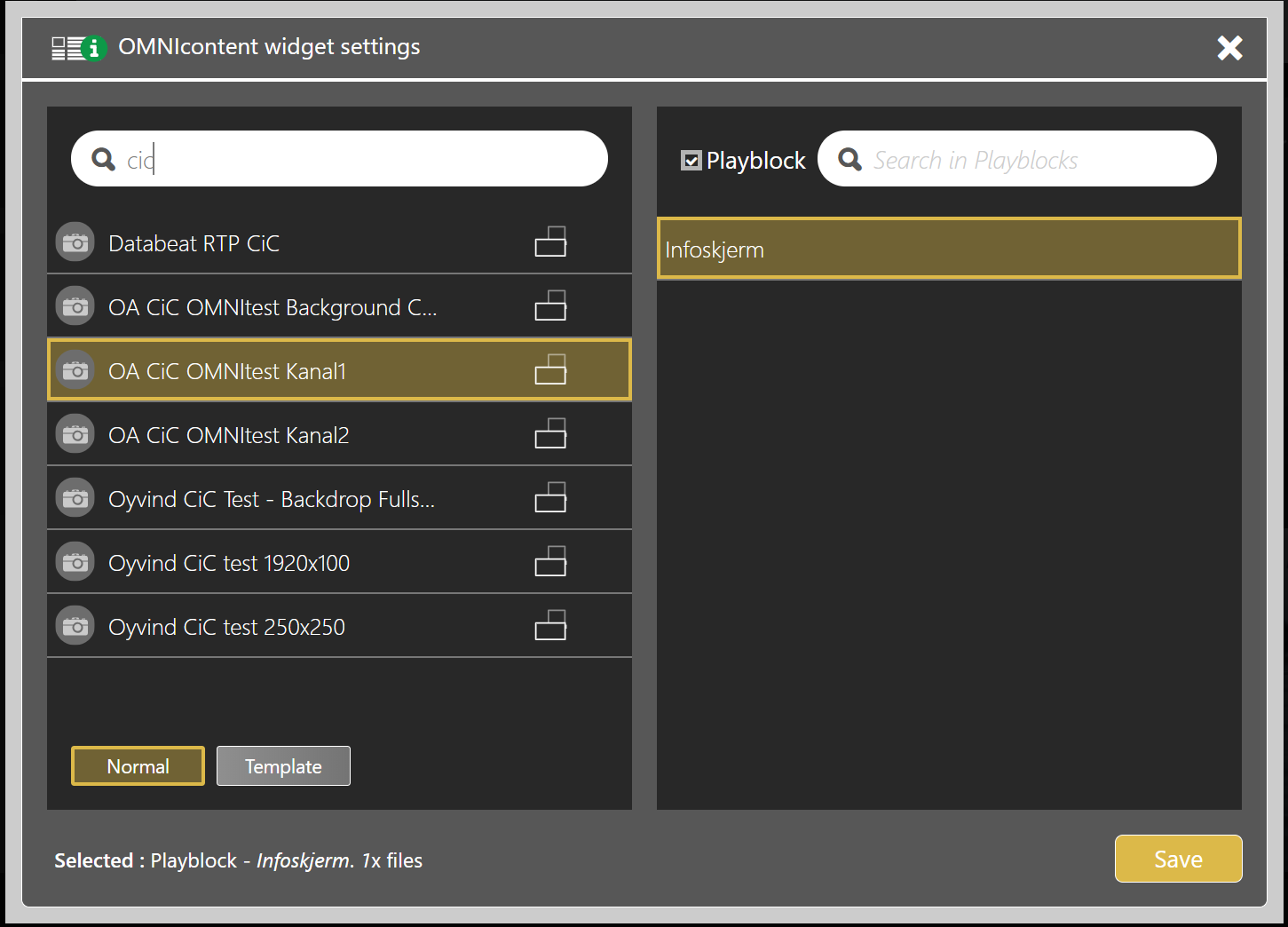This screenshot has width=1288, height=927.
Task: Focus the channel search field containing cic
Action: tap(339, 159)
